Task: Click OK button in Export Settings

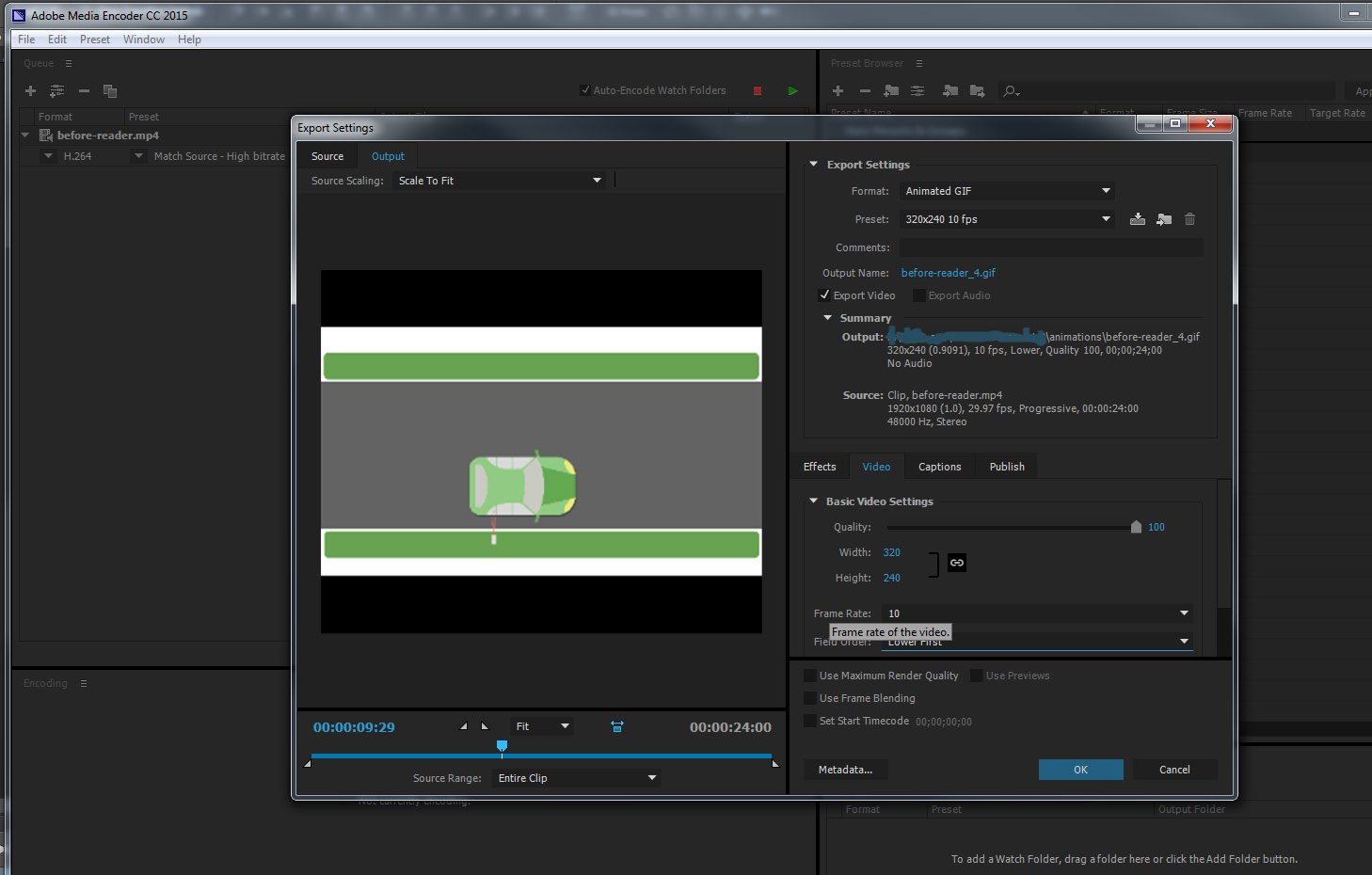Action: pyautogui.click(x=1081, y=770)
